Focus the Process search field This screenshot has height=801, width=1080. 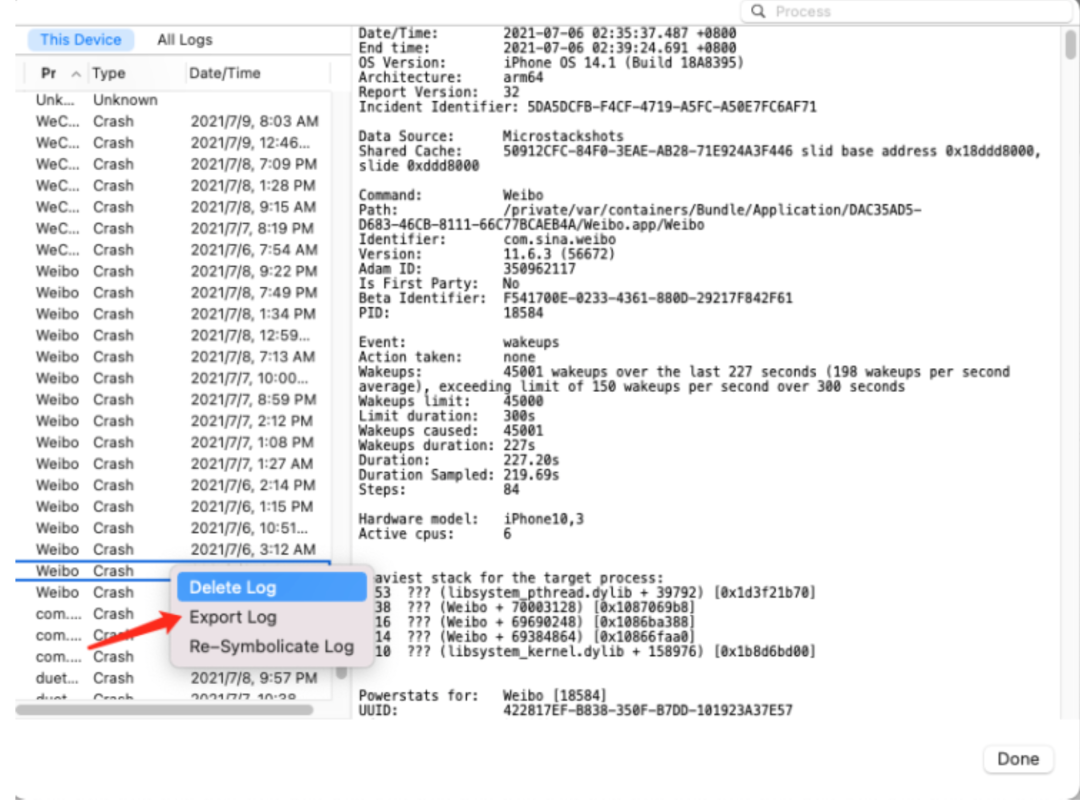click(x=906, y=11)
